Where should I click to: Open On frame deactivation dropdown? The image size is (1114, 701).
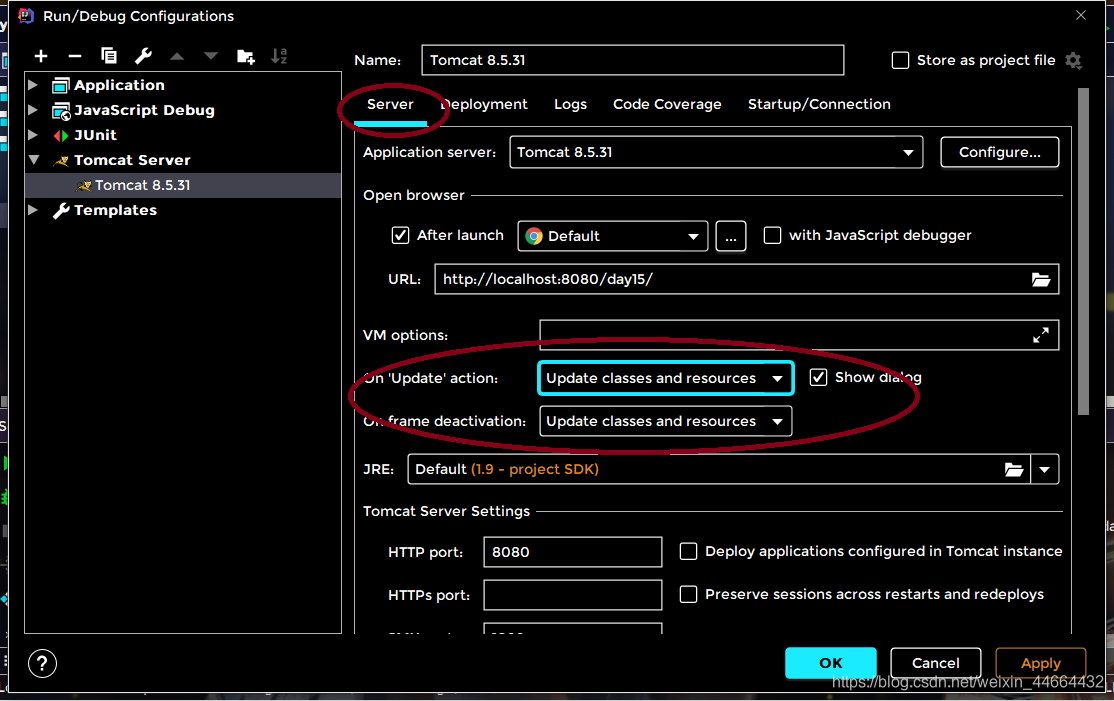(665, 421)
